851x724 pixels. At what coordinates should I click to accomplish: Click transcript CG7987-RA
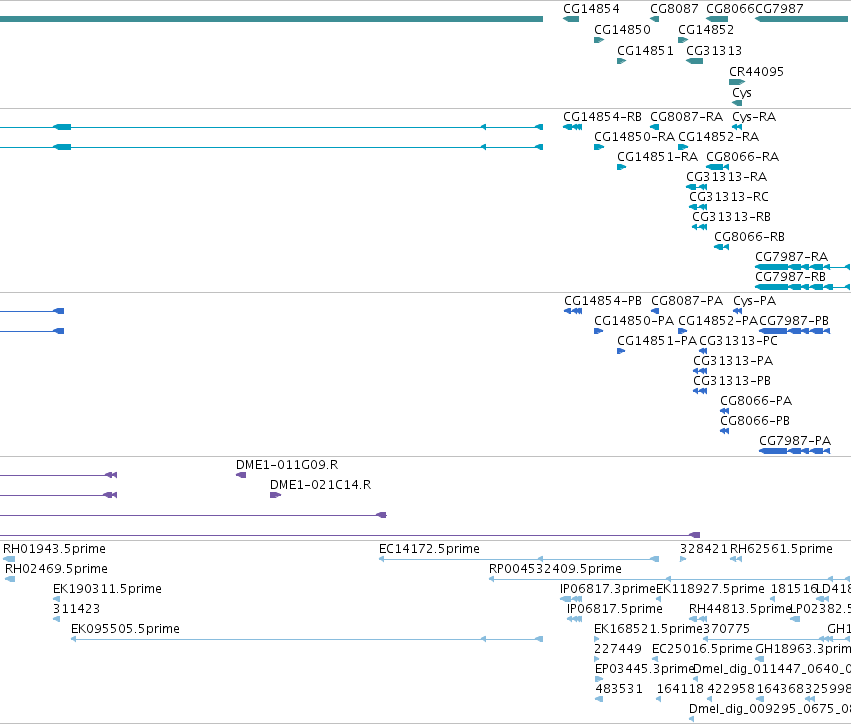791,257
